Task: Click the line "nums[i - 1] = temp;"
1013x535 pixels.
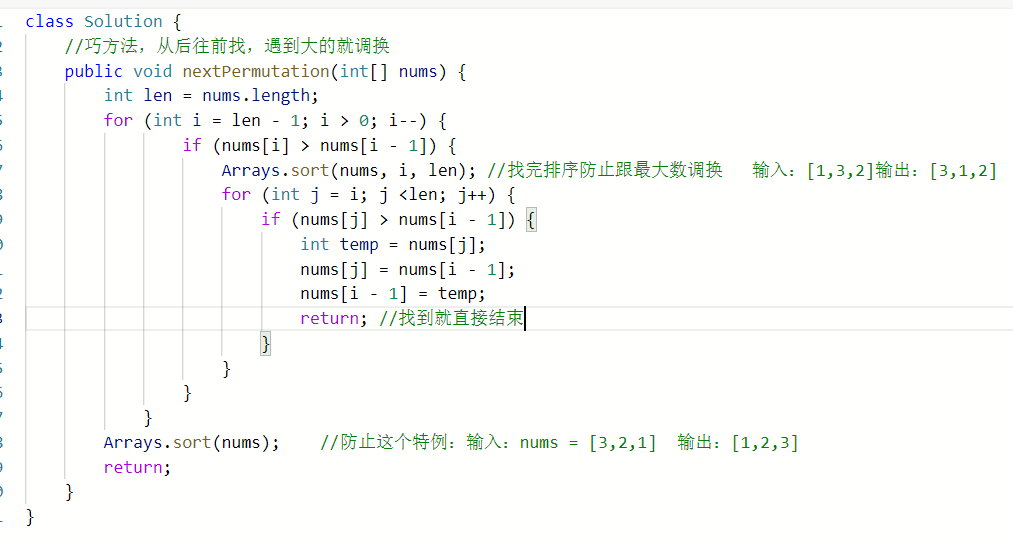Action: (x=393, y=294)
